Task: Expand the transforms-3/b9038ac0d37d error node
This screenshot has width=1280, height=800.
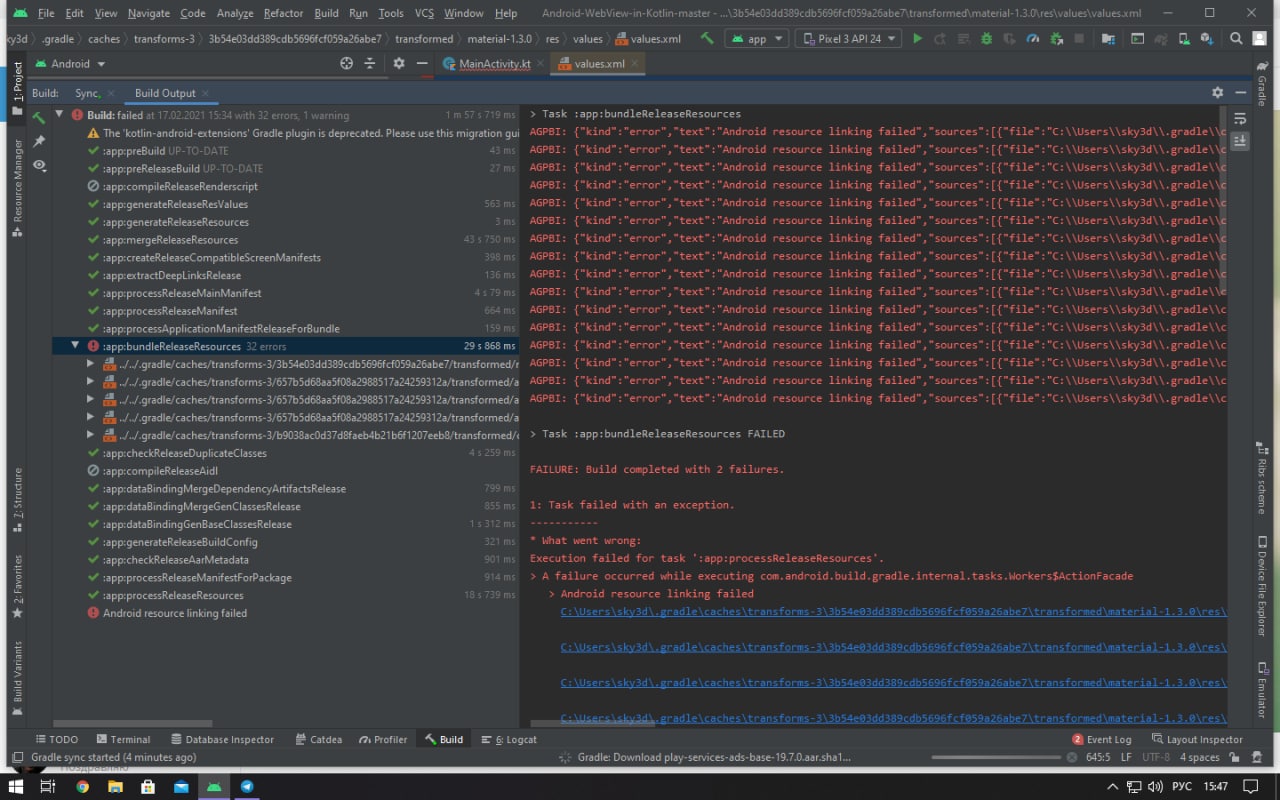Action: [89, 435]
